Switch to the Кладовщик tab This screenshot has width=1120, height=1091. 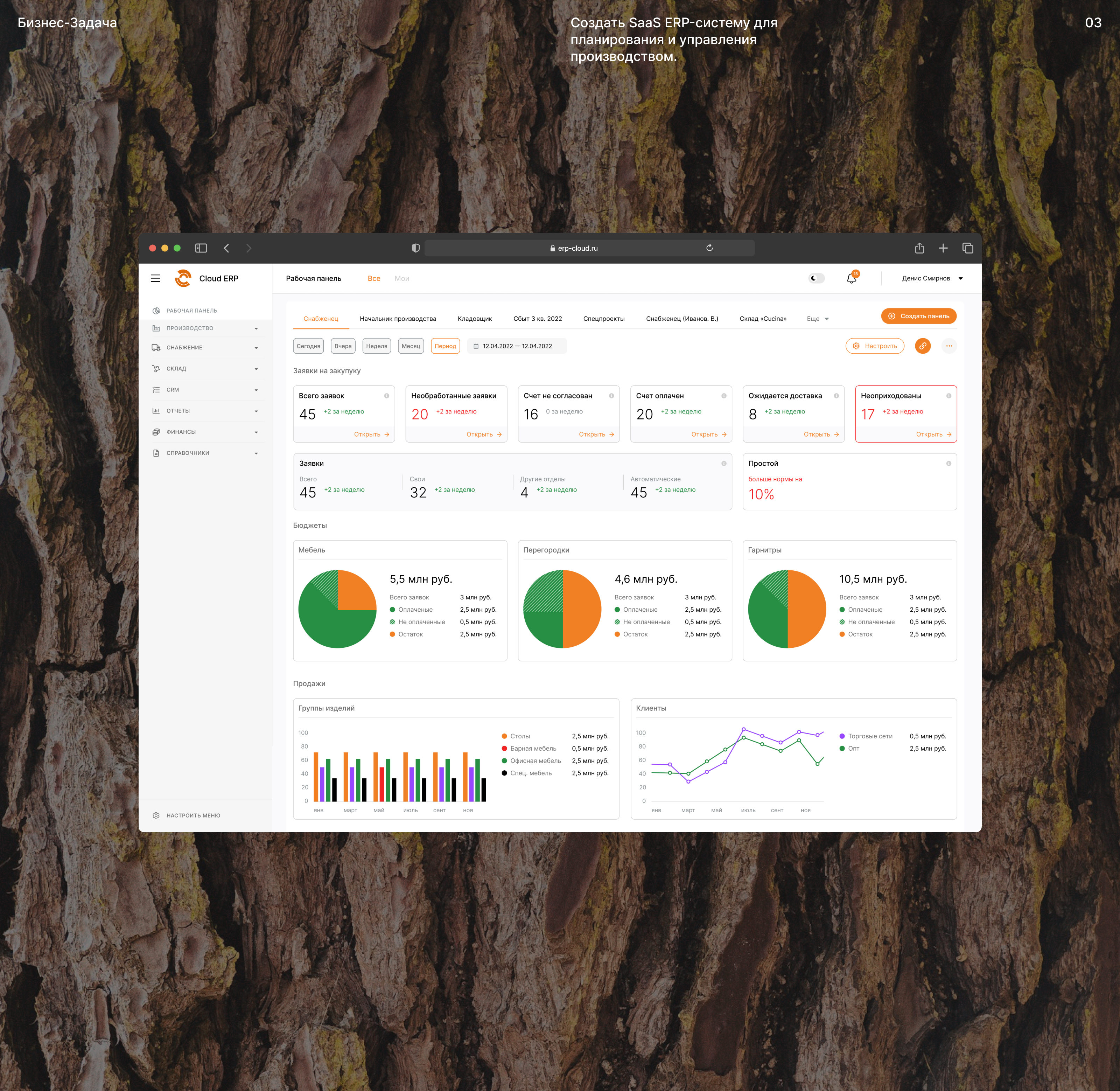click(474, 319)
